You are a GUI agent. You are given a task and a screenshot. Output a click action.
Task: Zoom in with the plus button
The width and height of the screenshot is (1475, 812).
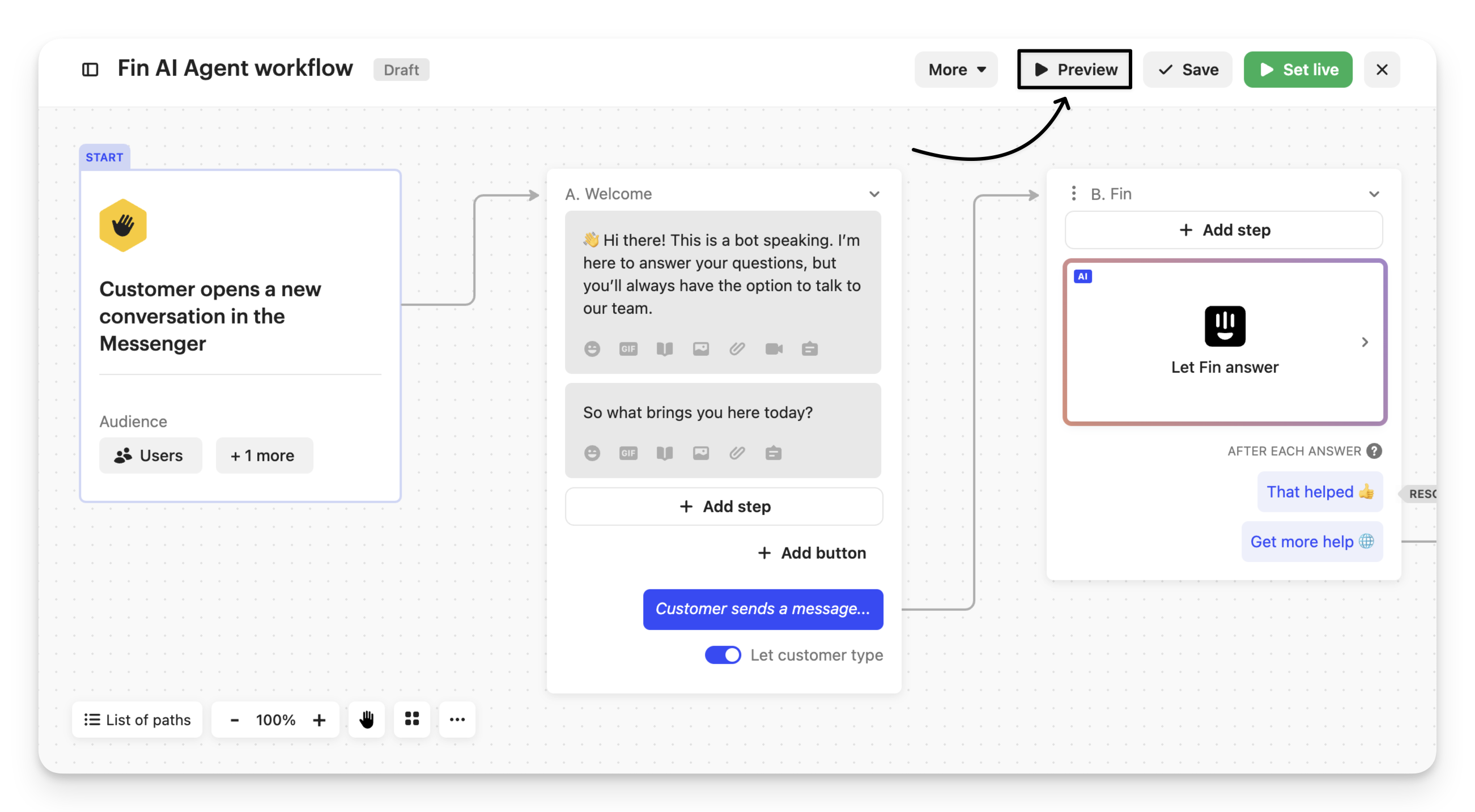[320, 720]
